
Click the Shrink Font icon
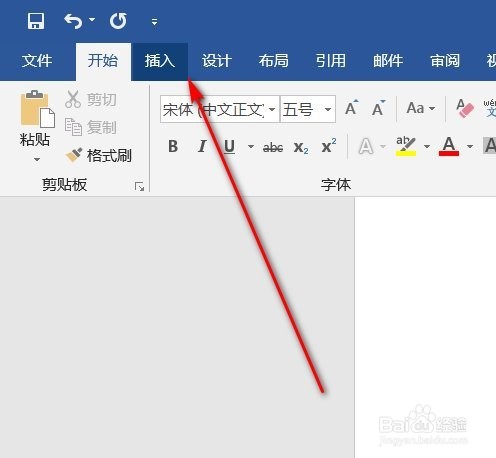378,108
